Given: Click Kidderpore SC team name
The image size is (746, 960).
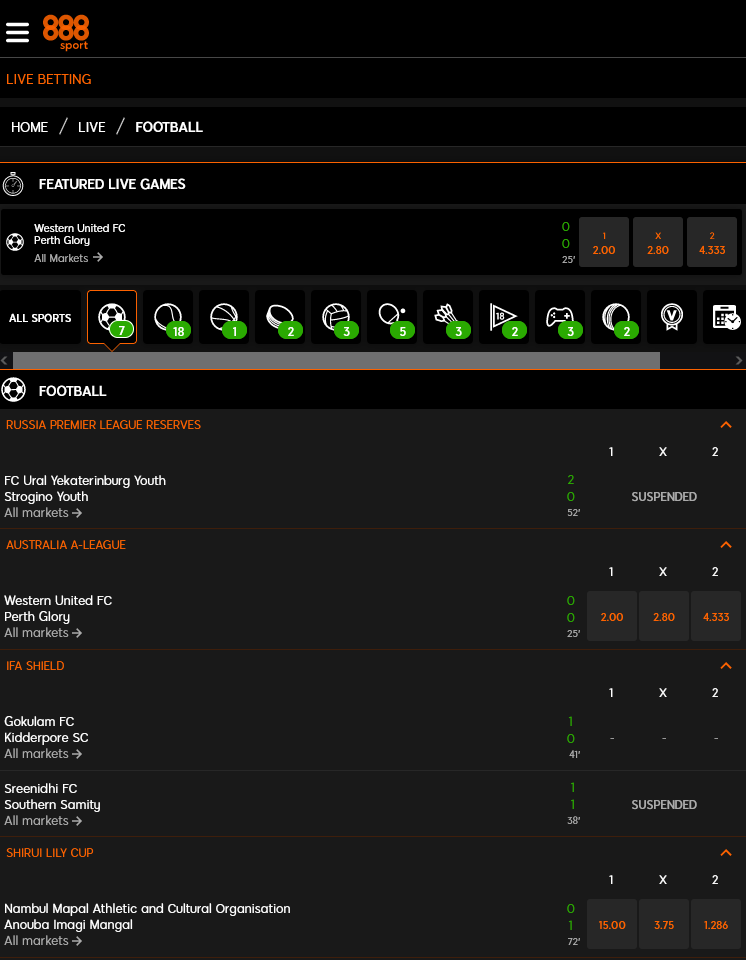Looking at the screenshot, I should point(47,738).
